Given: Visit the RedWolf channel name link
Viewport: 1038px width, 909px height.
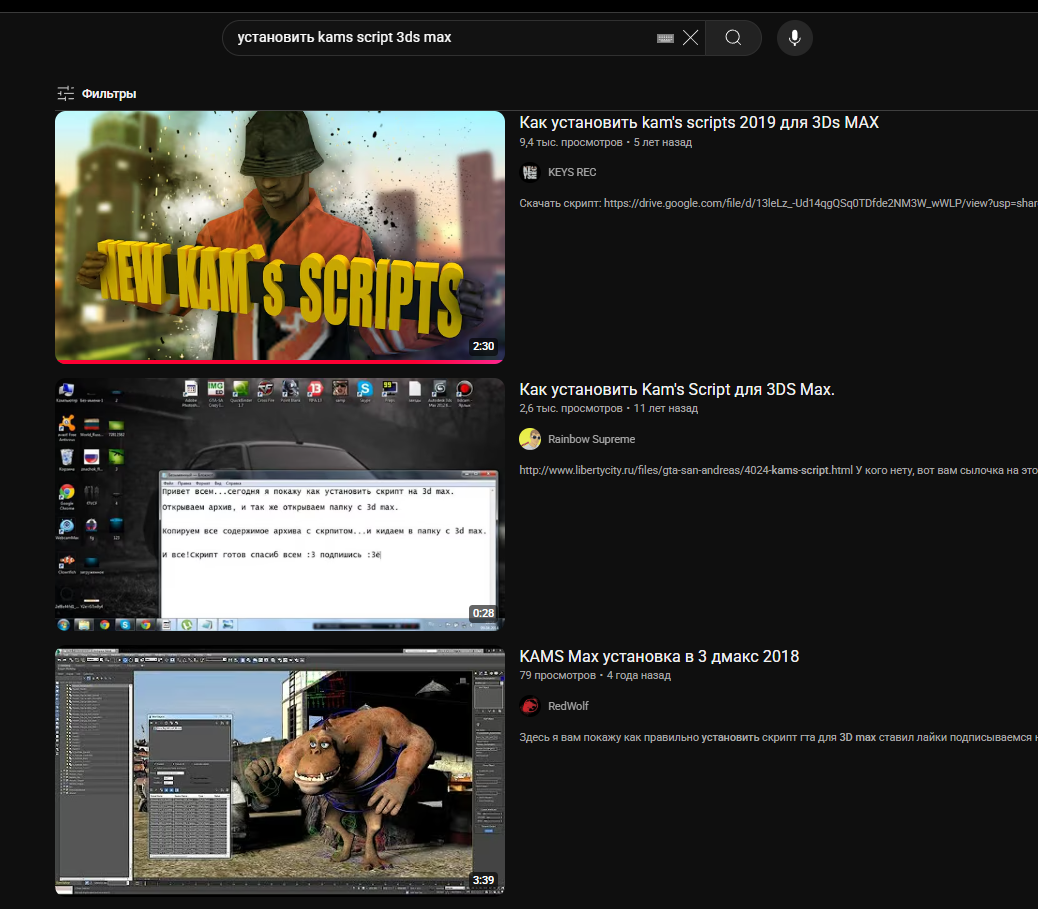Looking at the screenshot, I should click(568, 706).
